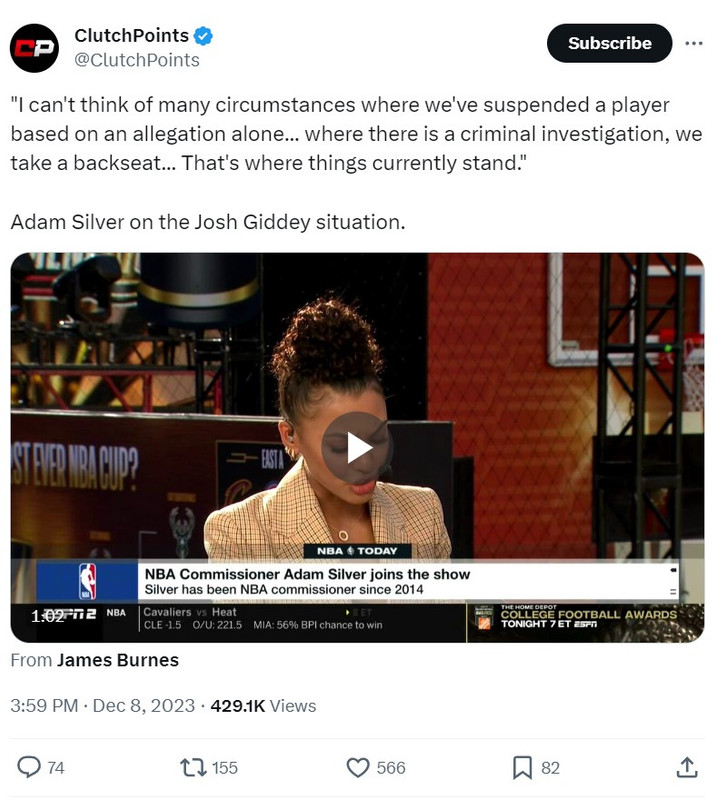Open the ClutchPoints profile avatar
715x800 pixels.
pos(34,48)
